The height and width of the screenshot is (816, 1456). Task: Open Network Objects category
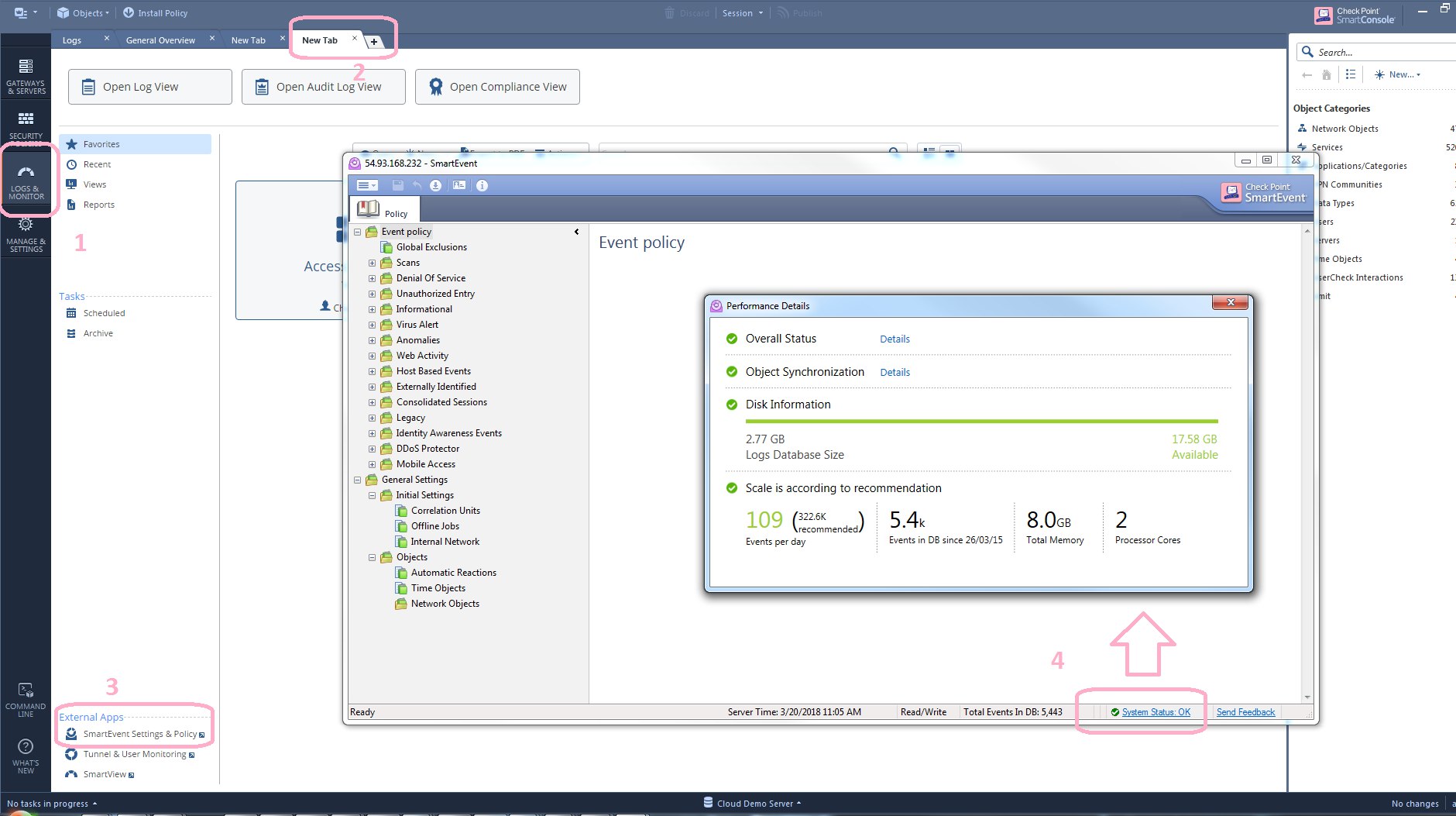(1344, 129)
